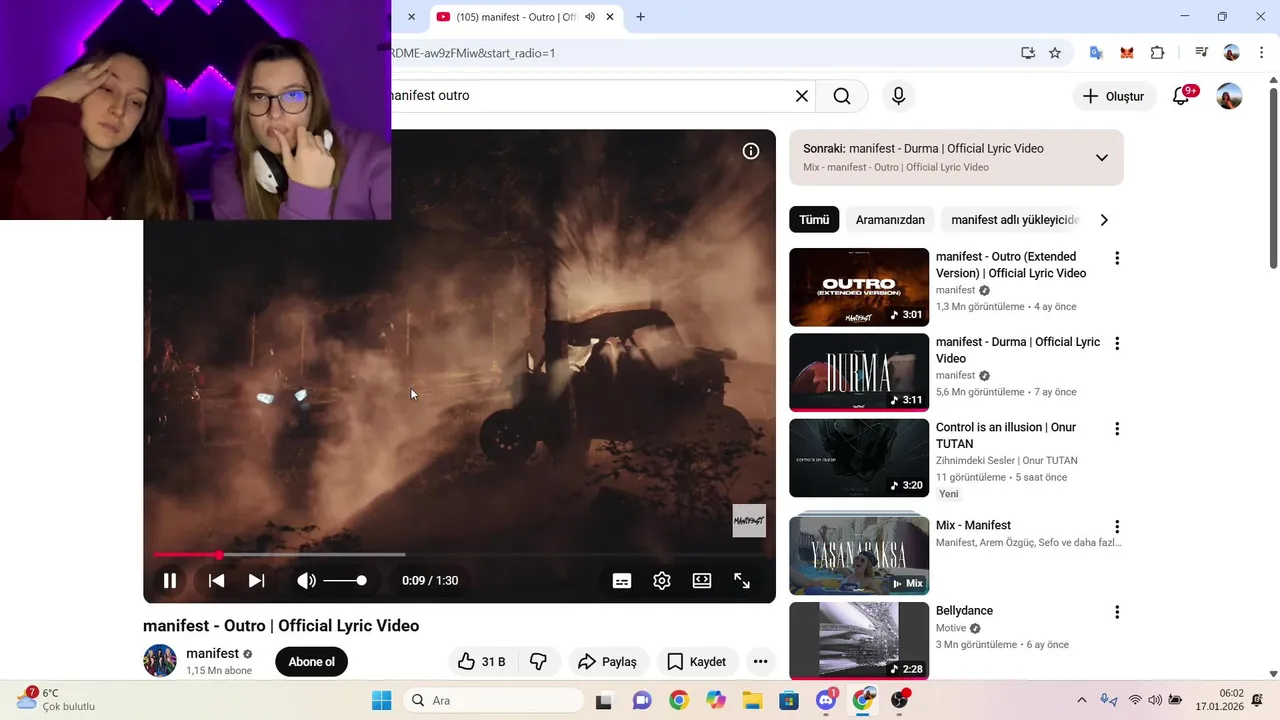This screenshot has height=720, width=1280.
Task: Open options for Bellydance video
Action: click(x=1117, y=612)
